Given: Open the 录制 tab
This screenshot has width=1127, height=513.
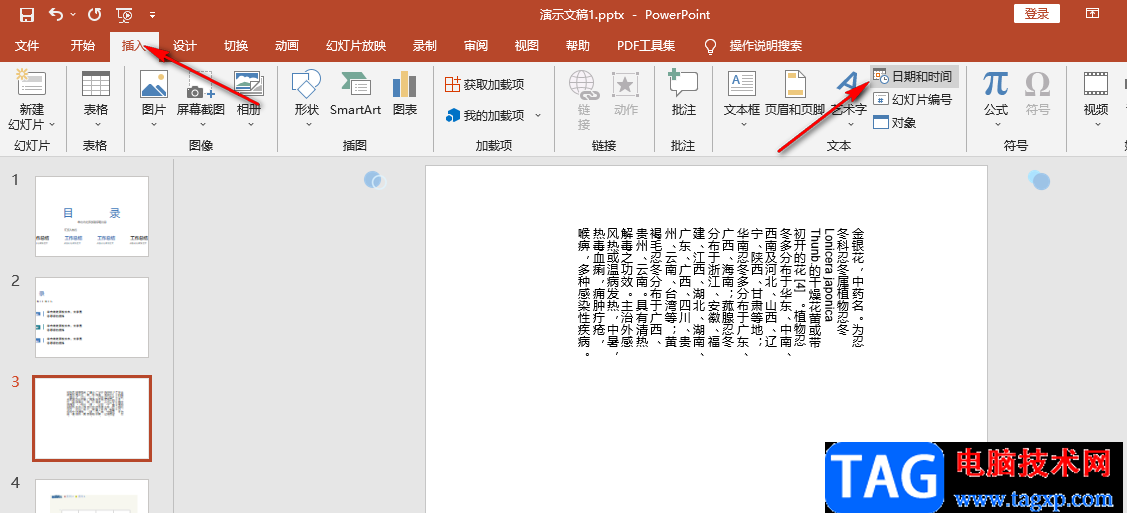Looking at the screenshot, I should pyautogui.click(x=425, y=46).
